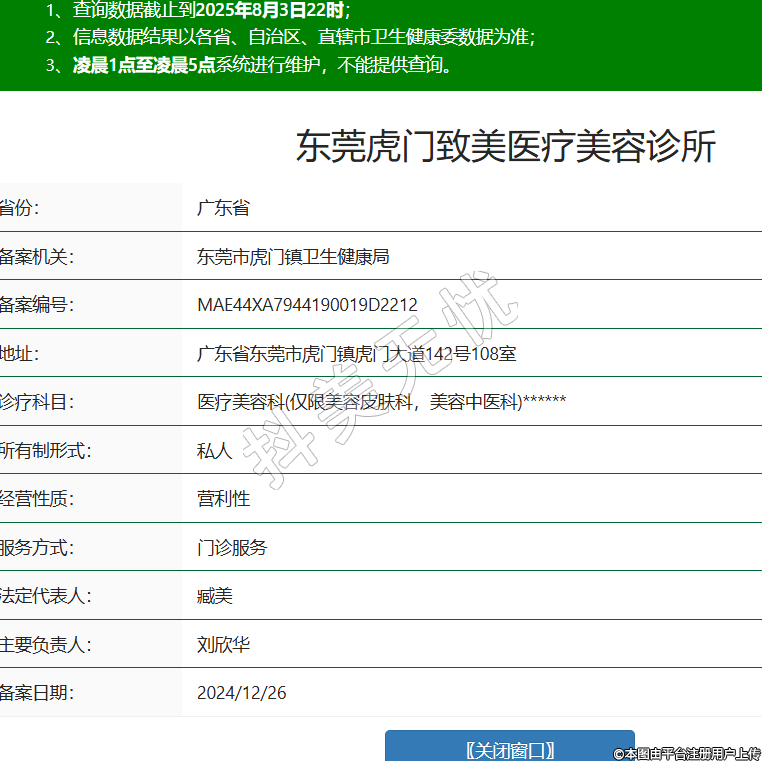
Task: Click the registration authority 东莞市虎门镇卫生健康局
Action: (293, 257)
